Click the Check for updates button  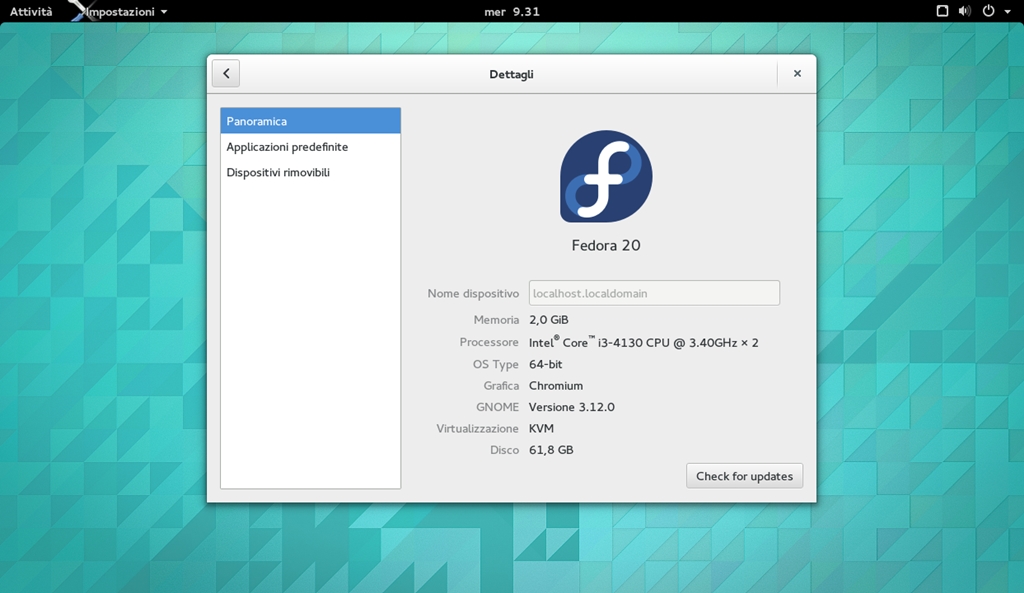pos(744,476)
